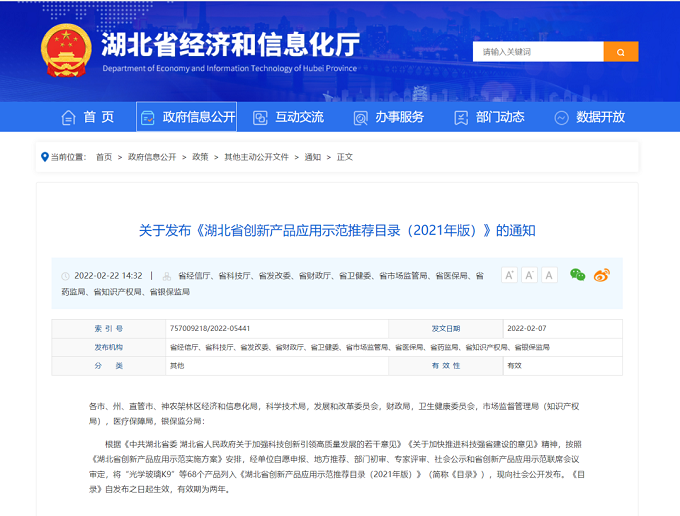Image resolution: width=680 pixels, height=516 pixels.
Task: Open the 政府信息公开 navigation tab
Action: (187, 117)
